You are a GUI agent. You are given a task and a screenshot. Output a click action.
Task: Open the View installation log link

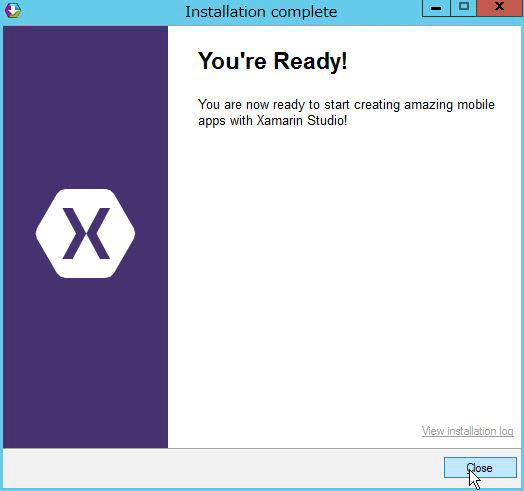tap(468, 431)
